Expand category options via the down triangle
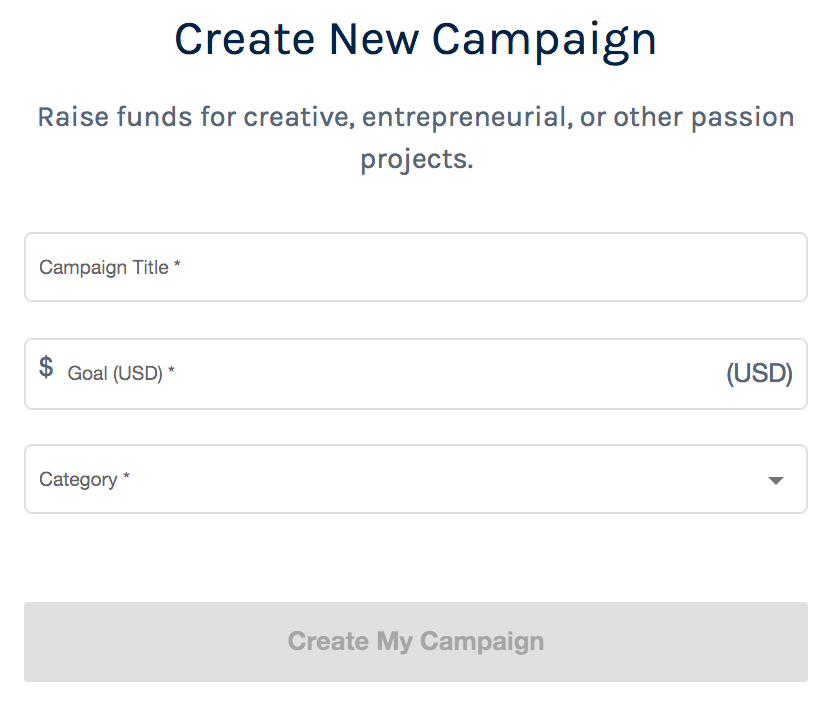832x704 pixels. pyautogui.click(x=776, y=481)
